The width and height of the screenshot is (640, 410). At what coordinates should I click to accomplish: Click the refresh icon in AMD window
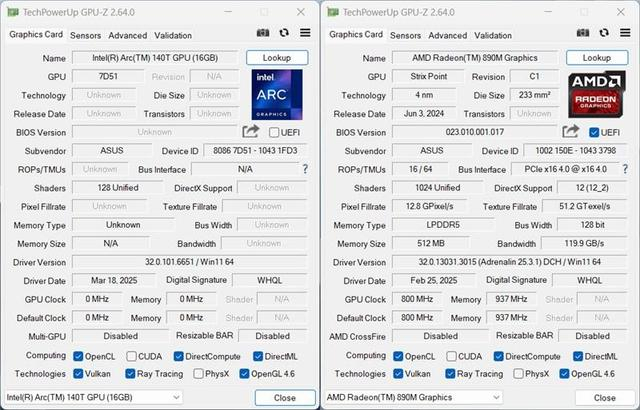pyautogui.click(x=604, y=33)
